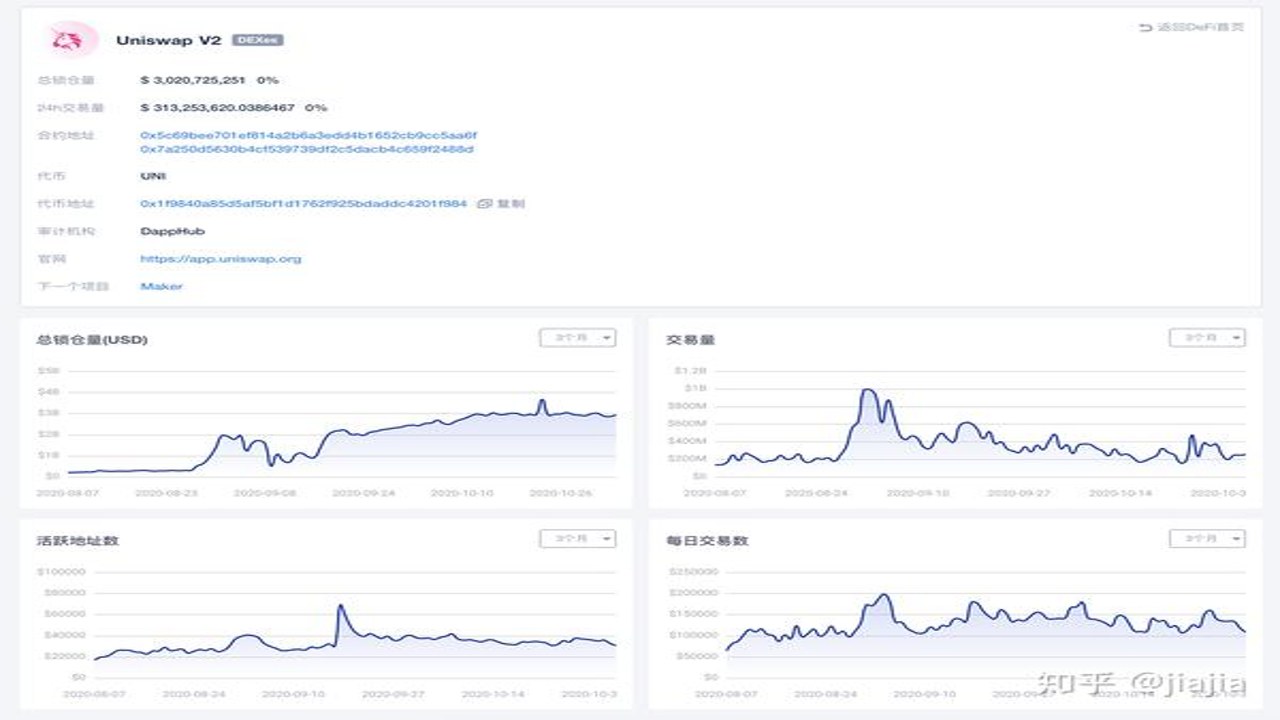Click the 审计机构 row label
Viewport: 1280px width, 720px height.
tap(65, 231)
